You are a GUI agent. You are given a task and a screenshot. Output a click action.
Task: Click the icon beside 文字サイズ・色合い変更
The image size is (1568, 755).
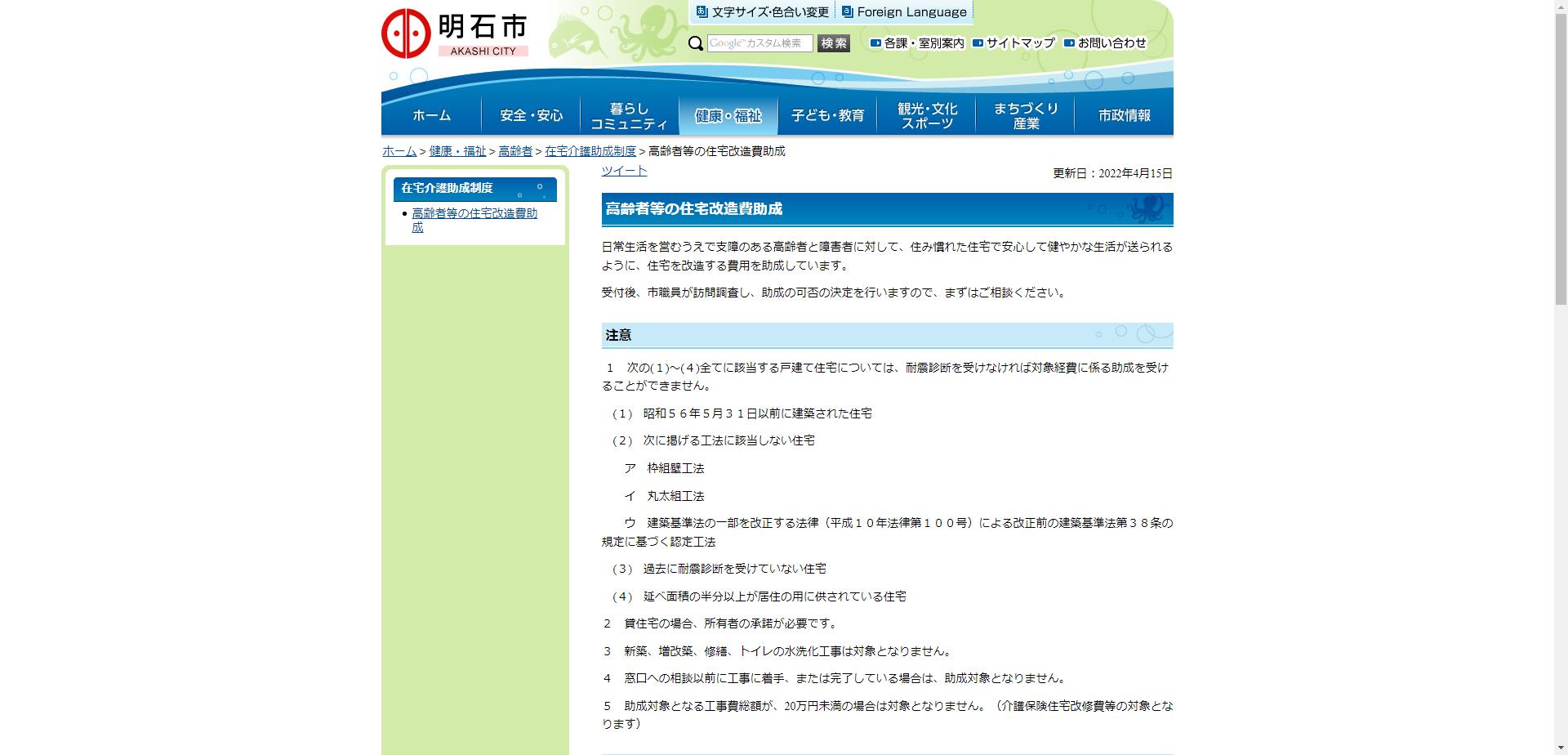702,12
